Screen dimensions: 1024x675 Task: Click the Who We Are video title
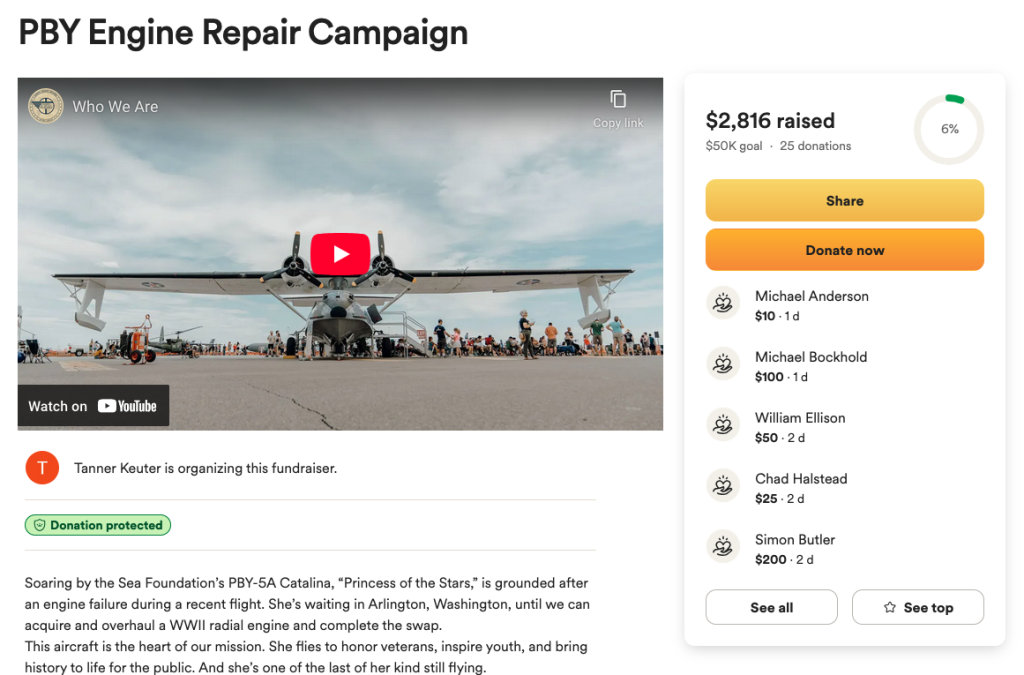point(115,106)
